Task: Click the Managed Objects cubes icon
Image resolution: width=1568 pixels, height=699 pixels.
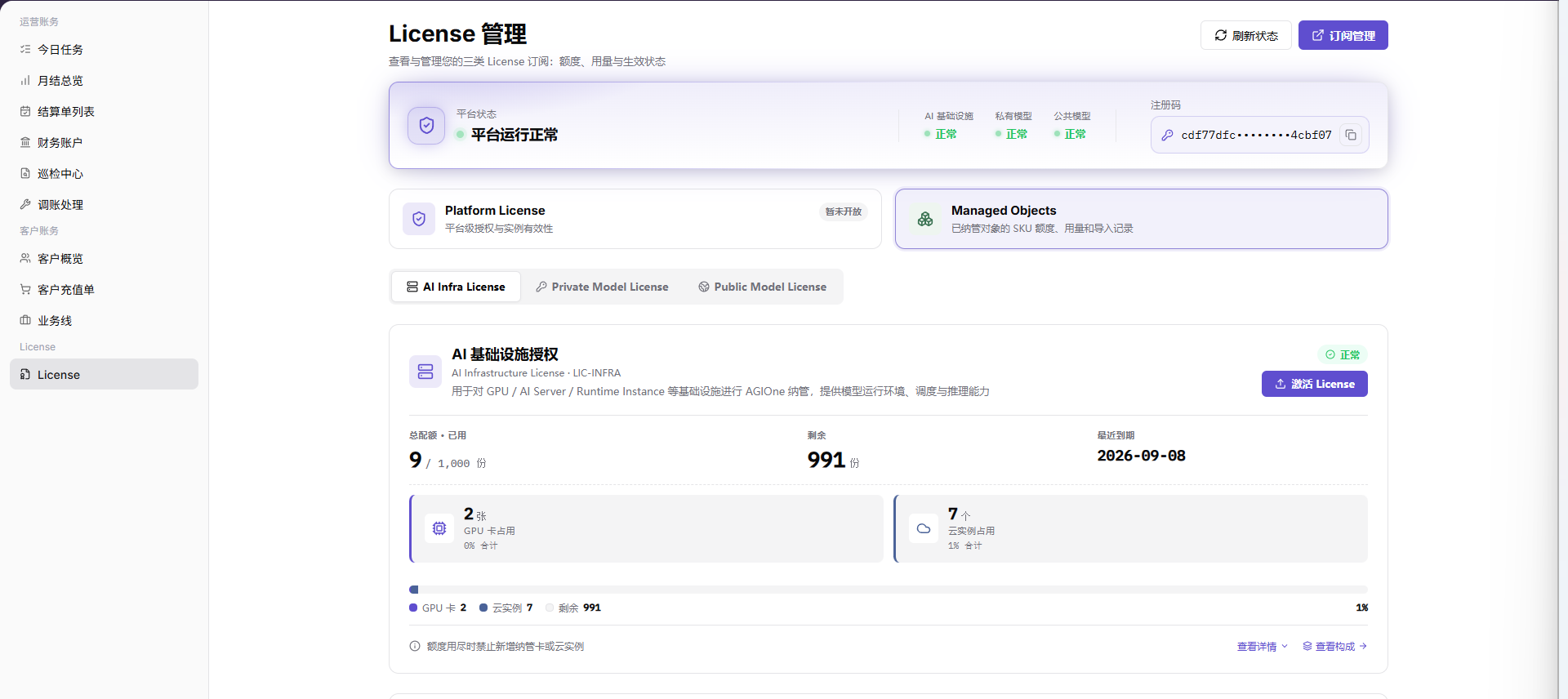Action: (x=925, y=219)
